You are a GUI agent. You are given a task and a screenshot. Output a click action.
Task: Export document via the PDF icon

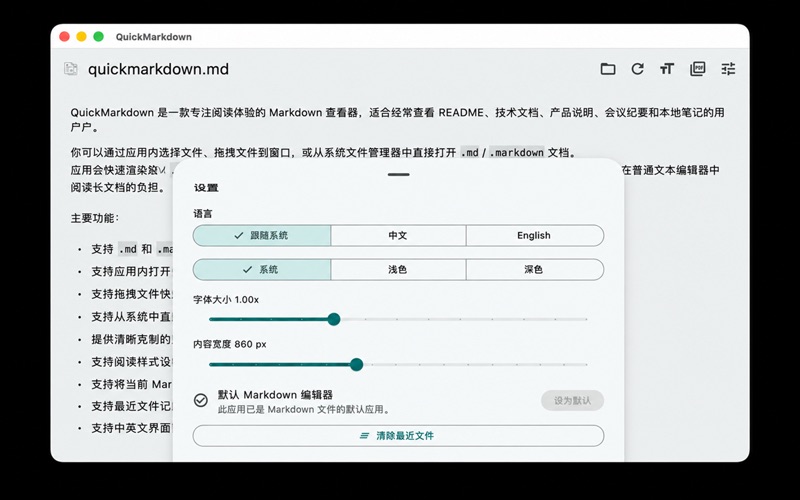click(697, 69)
